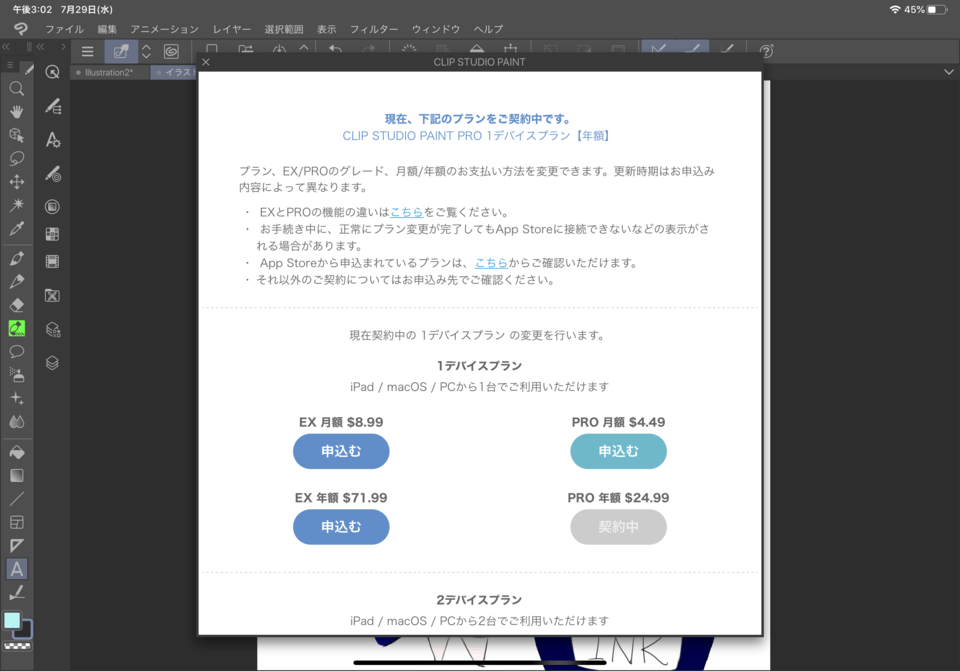Viewport: 960px width, 671px height.
Task: Click 申込む under EX 月額 $8.99
Action: 341,451
